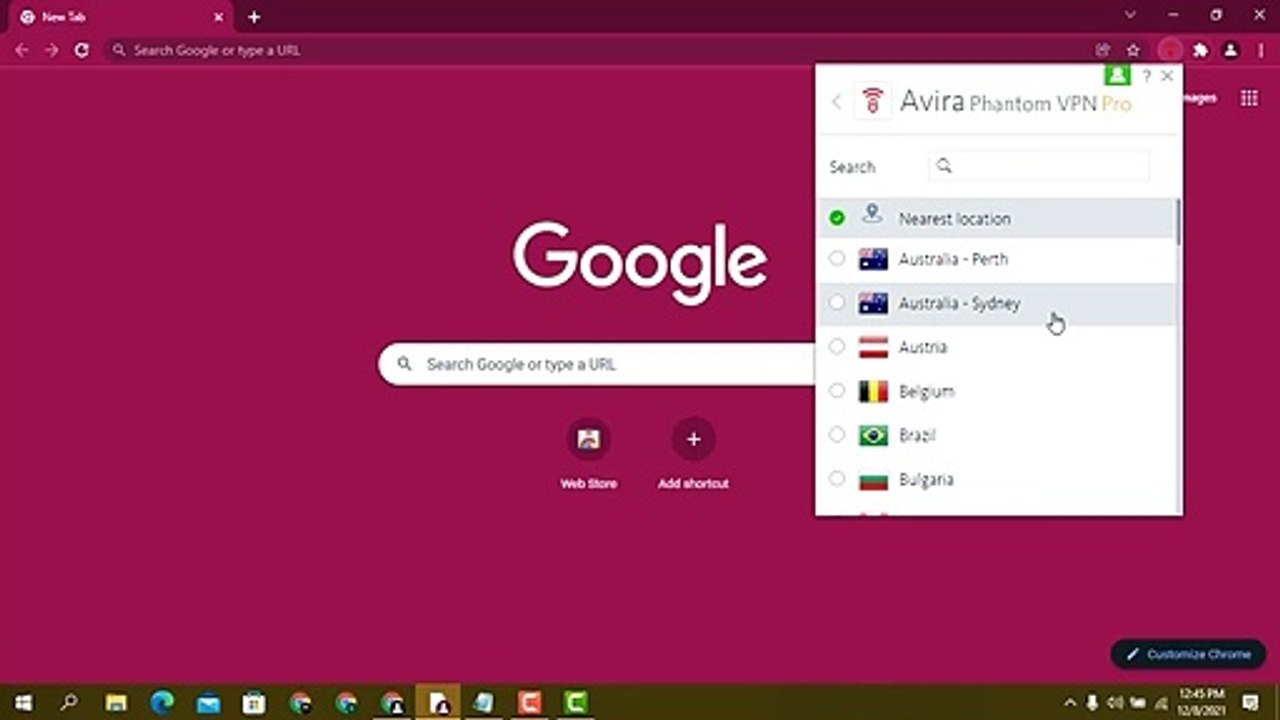This screenshot has width=1280, height=720.
Task: Open the Windows notification center icon
Action: (1250, 702)
